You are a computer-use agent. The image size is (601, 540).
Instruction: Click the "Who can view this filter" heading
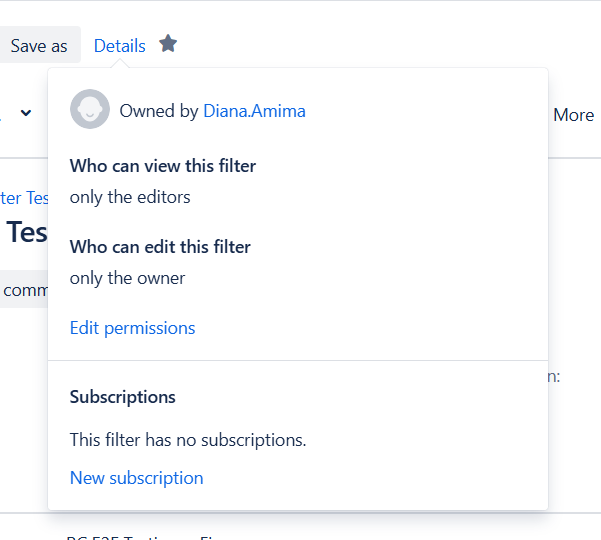(x=163, y=166)
